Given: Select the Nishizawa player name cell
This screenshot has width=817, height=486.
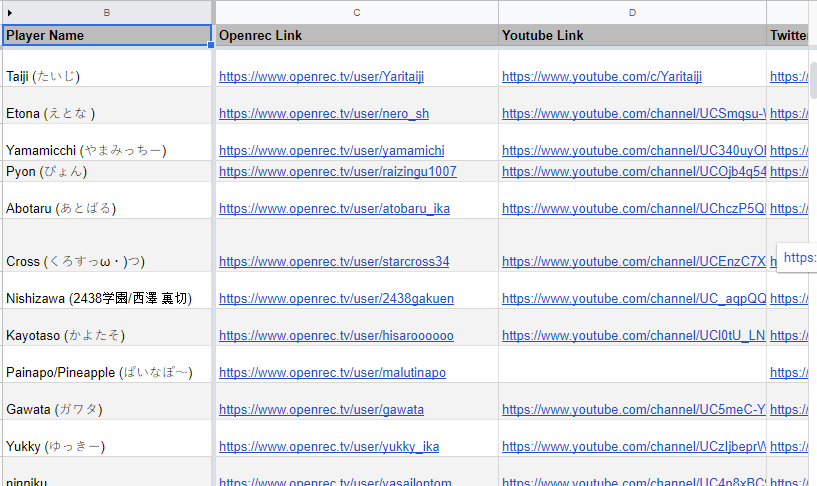Looking at the screenshot, I should click(107, 290).
